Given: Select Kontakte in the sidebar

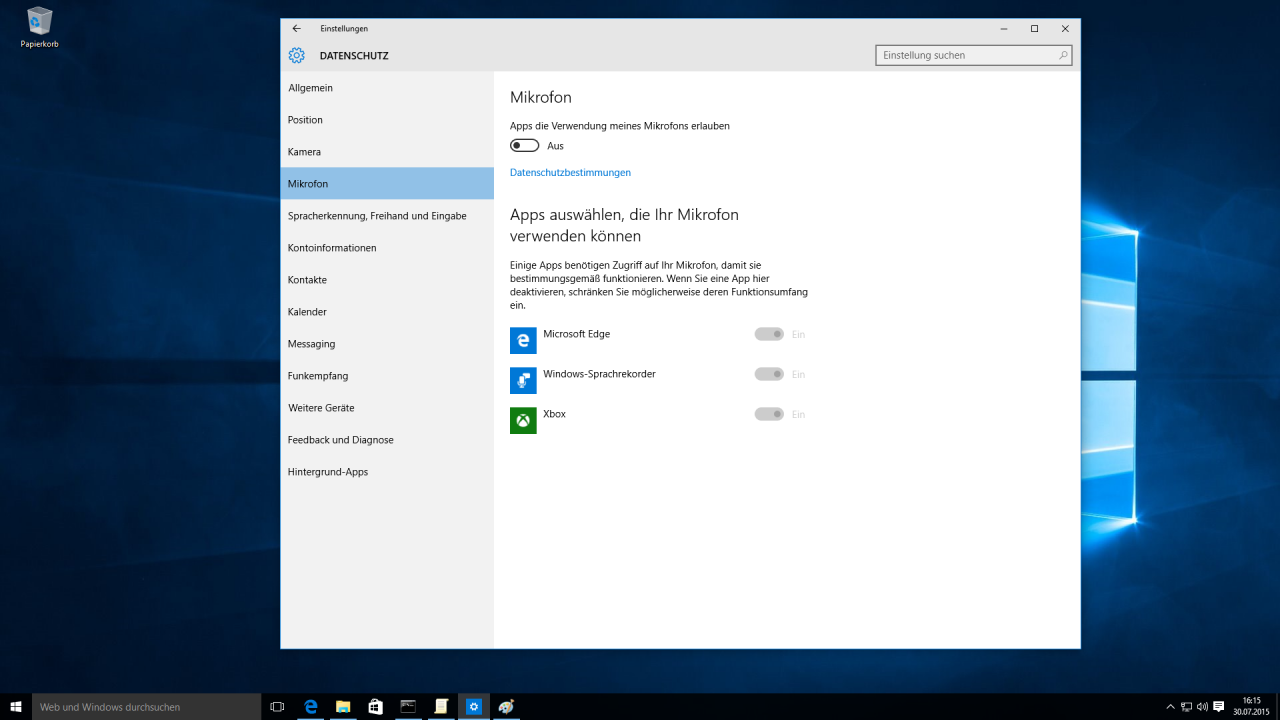Looking at the screenshot, I should [387, 280].
